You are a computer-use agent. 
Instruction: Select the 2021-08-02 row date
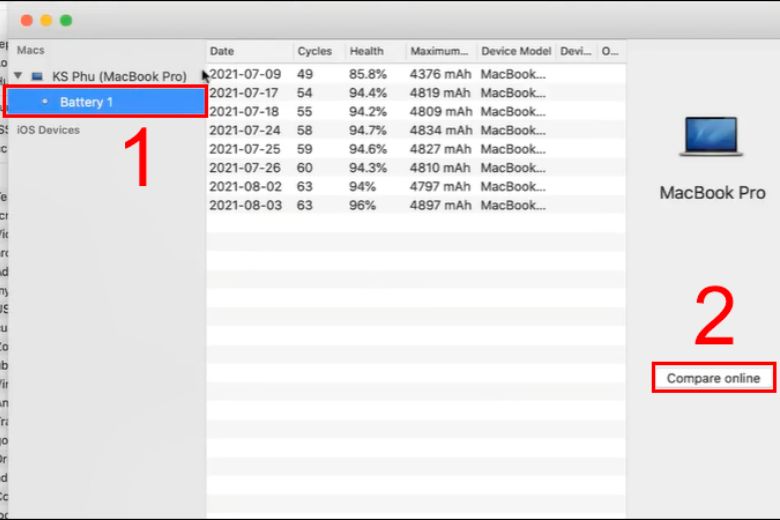(245, 187)
